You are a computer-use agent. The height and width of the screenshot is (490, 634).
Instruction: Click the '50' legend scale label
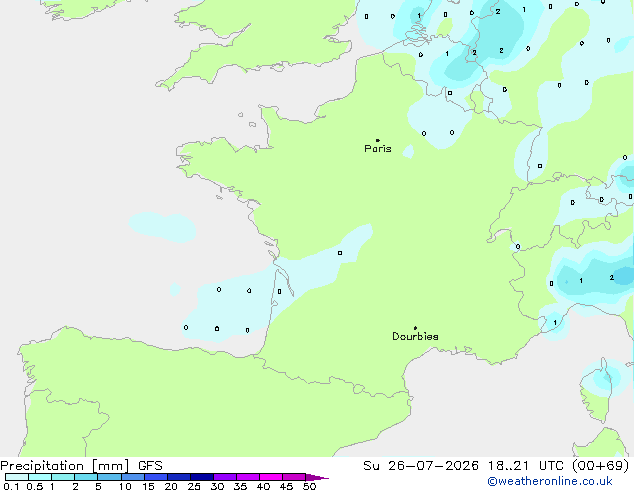[x=309, y=486]
